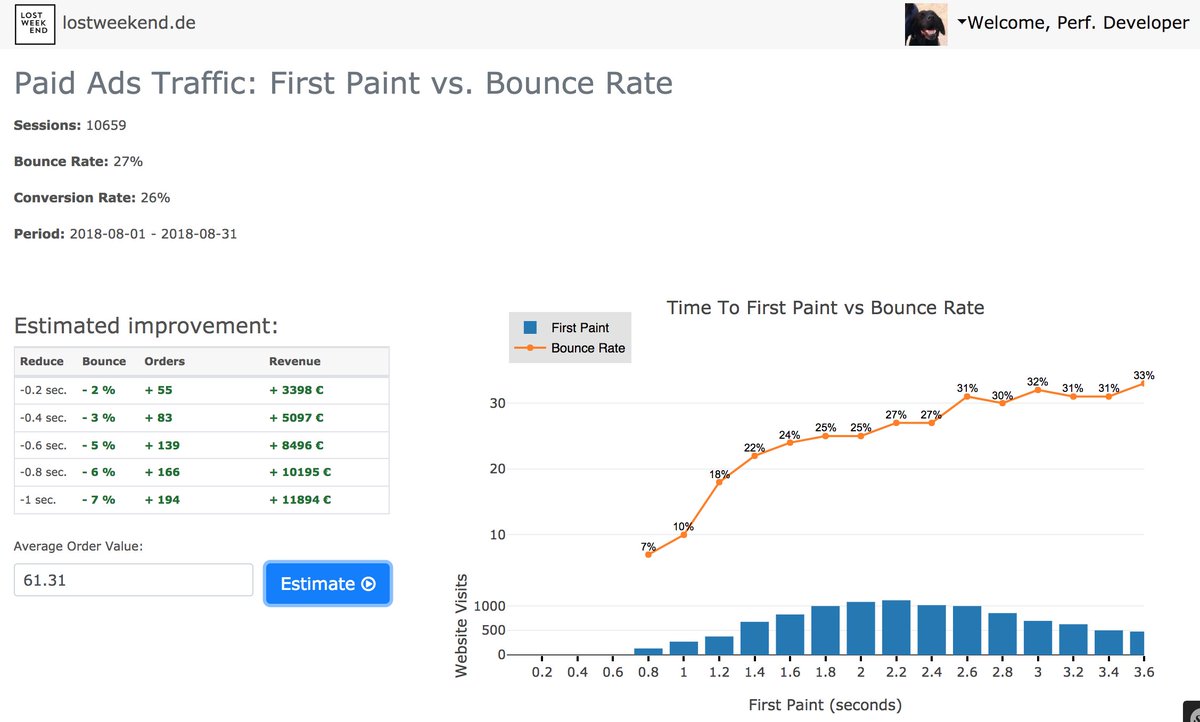Select the 32% bounce rate data point
The width and height of the screenshot is (1200, 722).
coord(1037,389)
